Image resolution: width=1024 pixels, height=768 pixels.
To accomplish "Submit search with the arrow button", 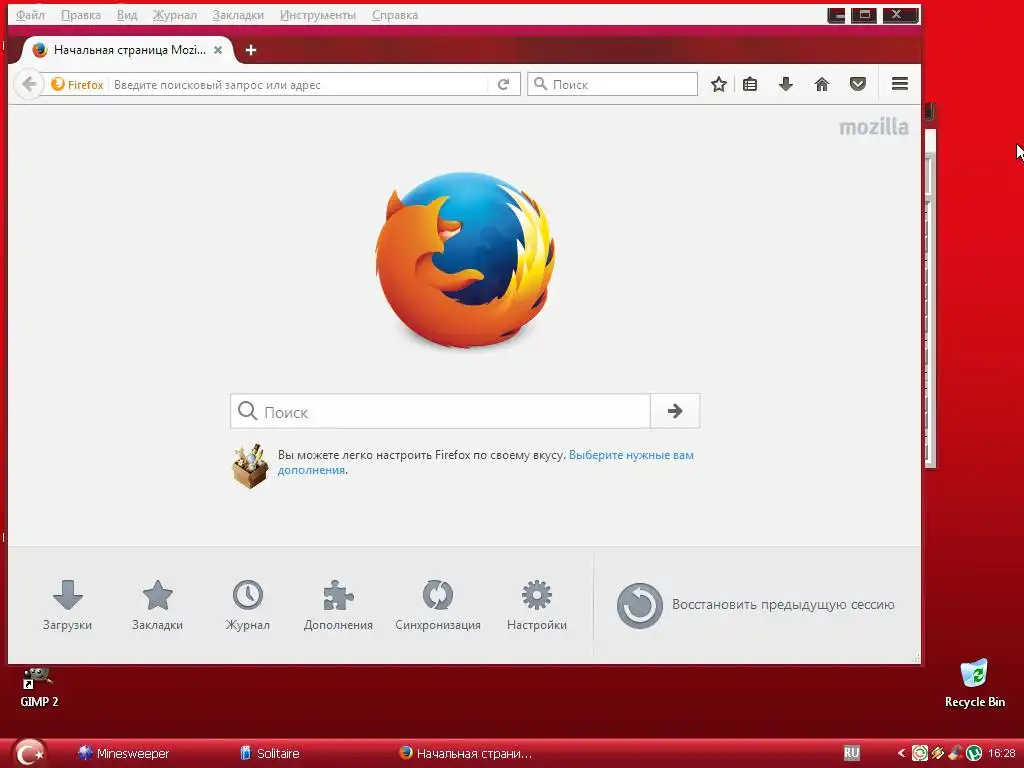I will 675,411.
